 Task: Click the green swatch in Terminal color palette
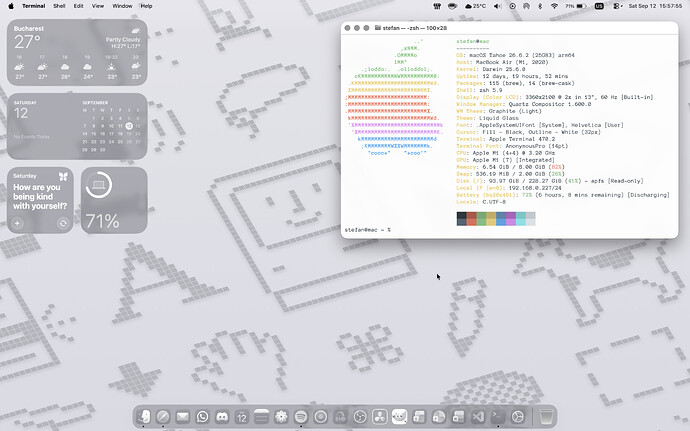tap(481, 218)
